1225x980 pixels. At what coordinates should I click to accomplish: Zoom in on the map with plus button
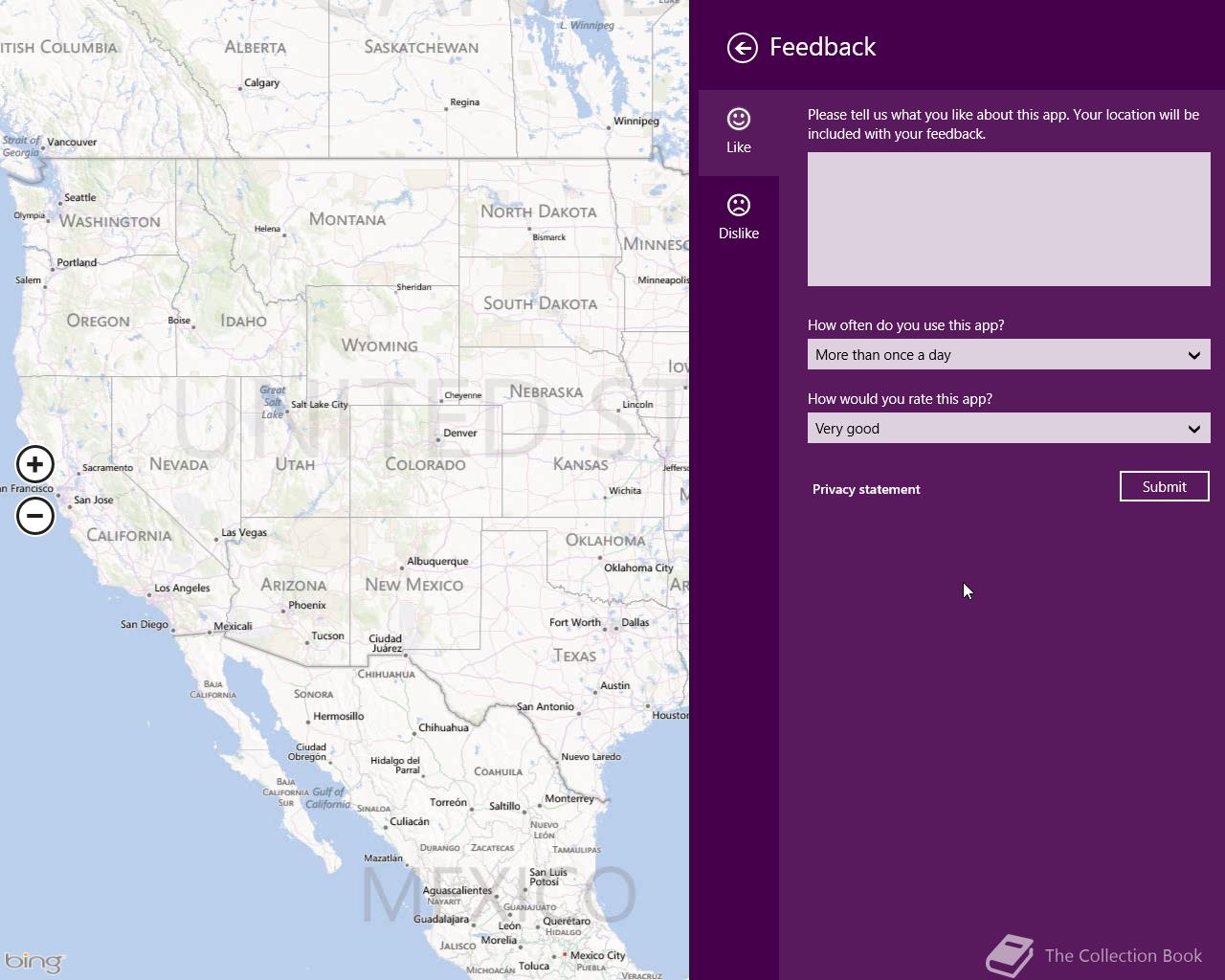click(x=35, y=465)
